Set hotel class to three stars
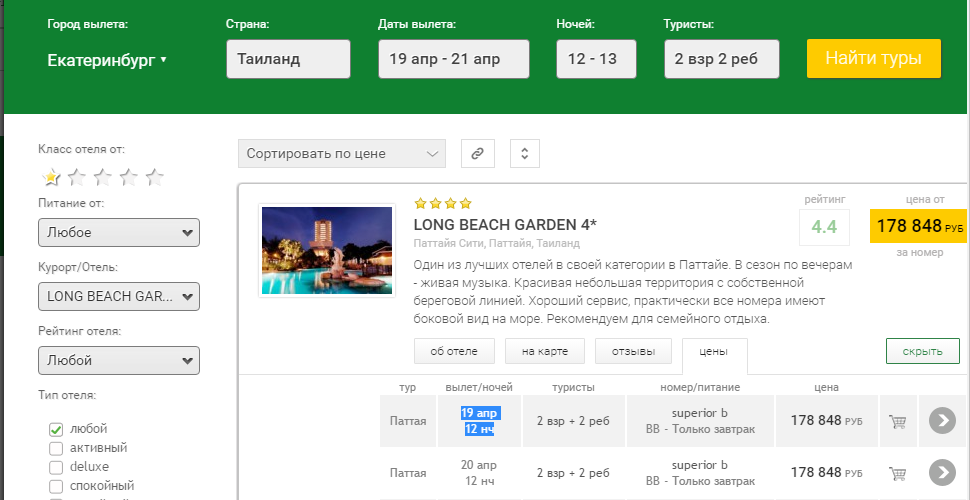970x500 pixels. [102, 178]
